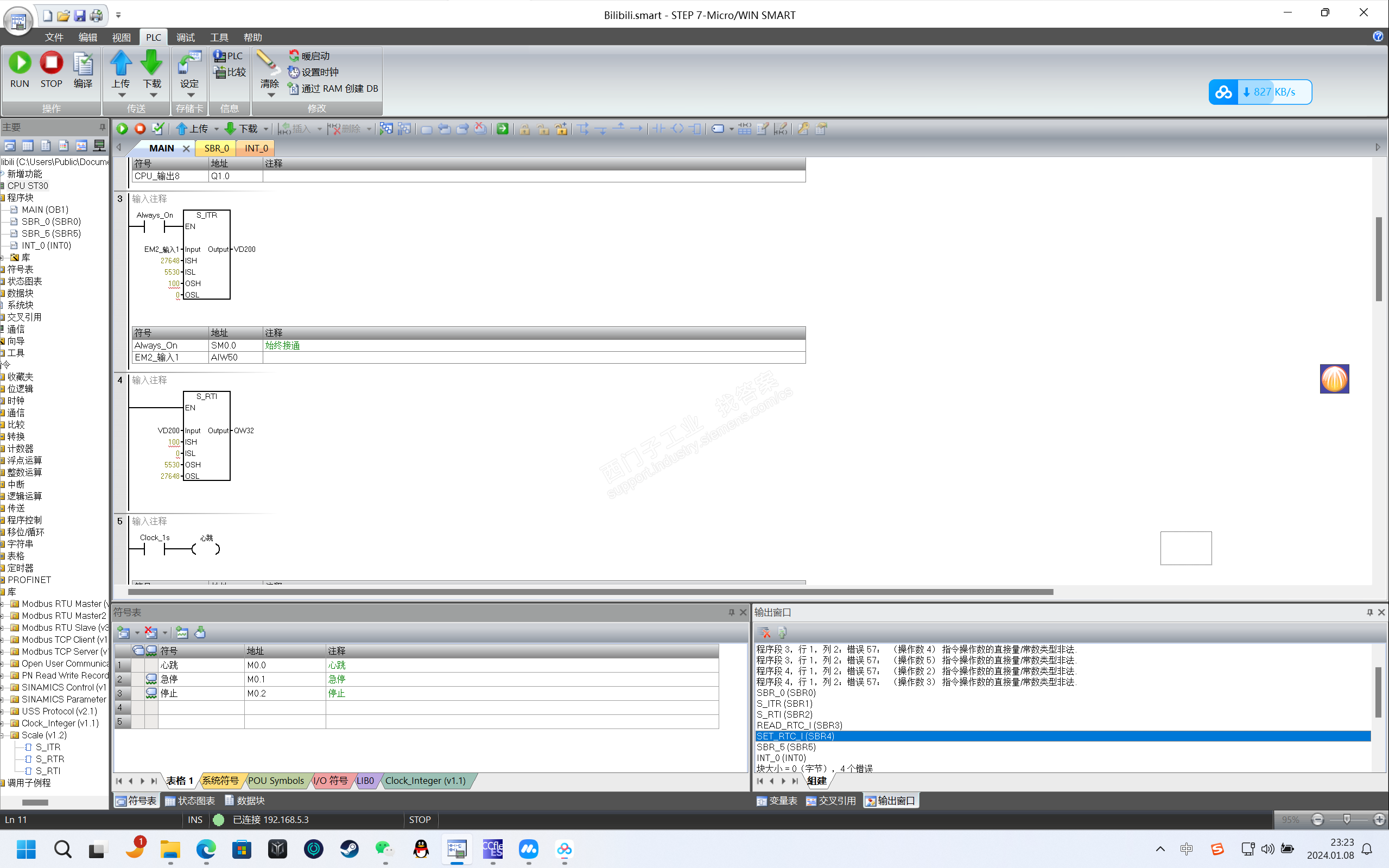Select MAIN (OB1) in project tree
The width and height of the screenshot is (1389, 868).
[45, 210]
